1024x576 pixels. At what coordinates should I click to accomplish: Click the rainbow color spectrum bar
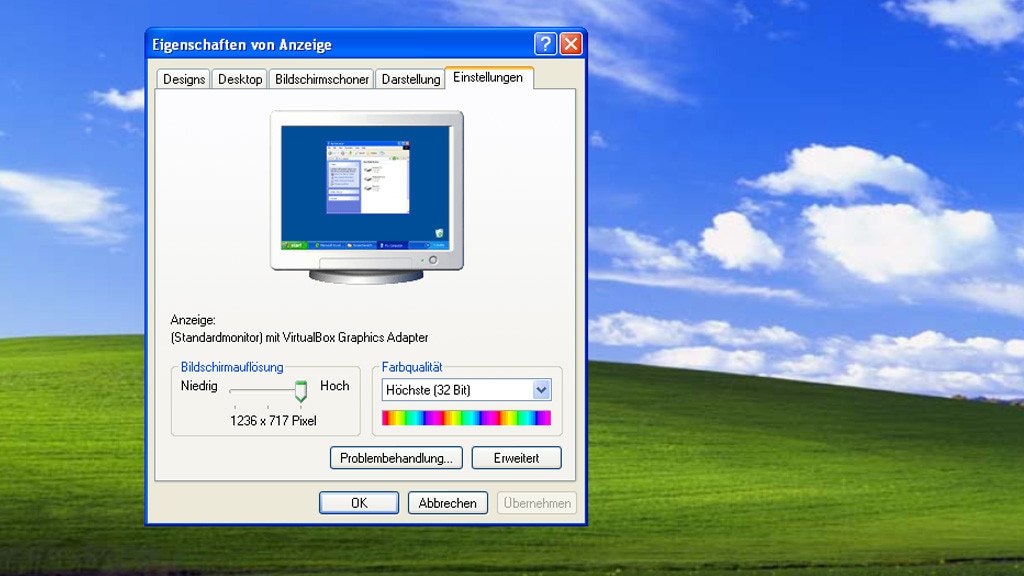coord(466,418)
